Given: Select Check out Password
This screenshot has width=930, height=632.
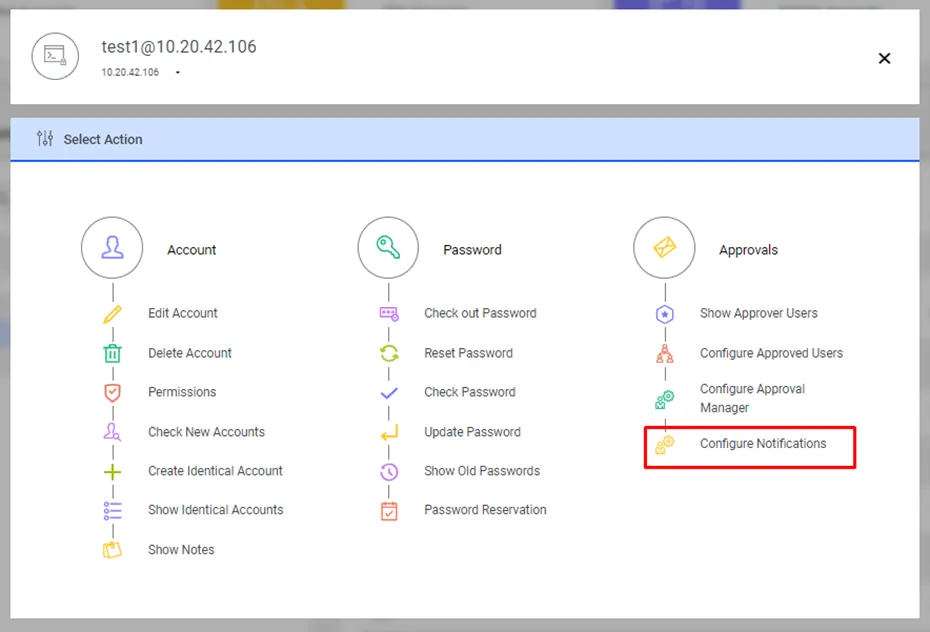Looking at the screenshot, I should tap(480, 313).
